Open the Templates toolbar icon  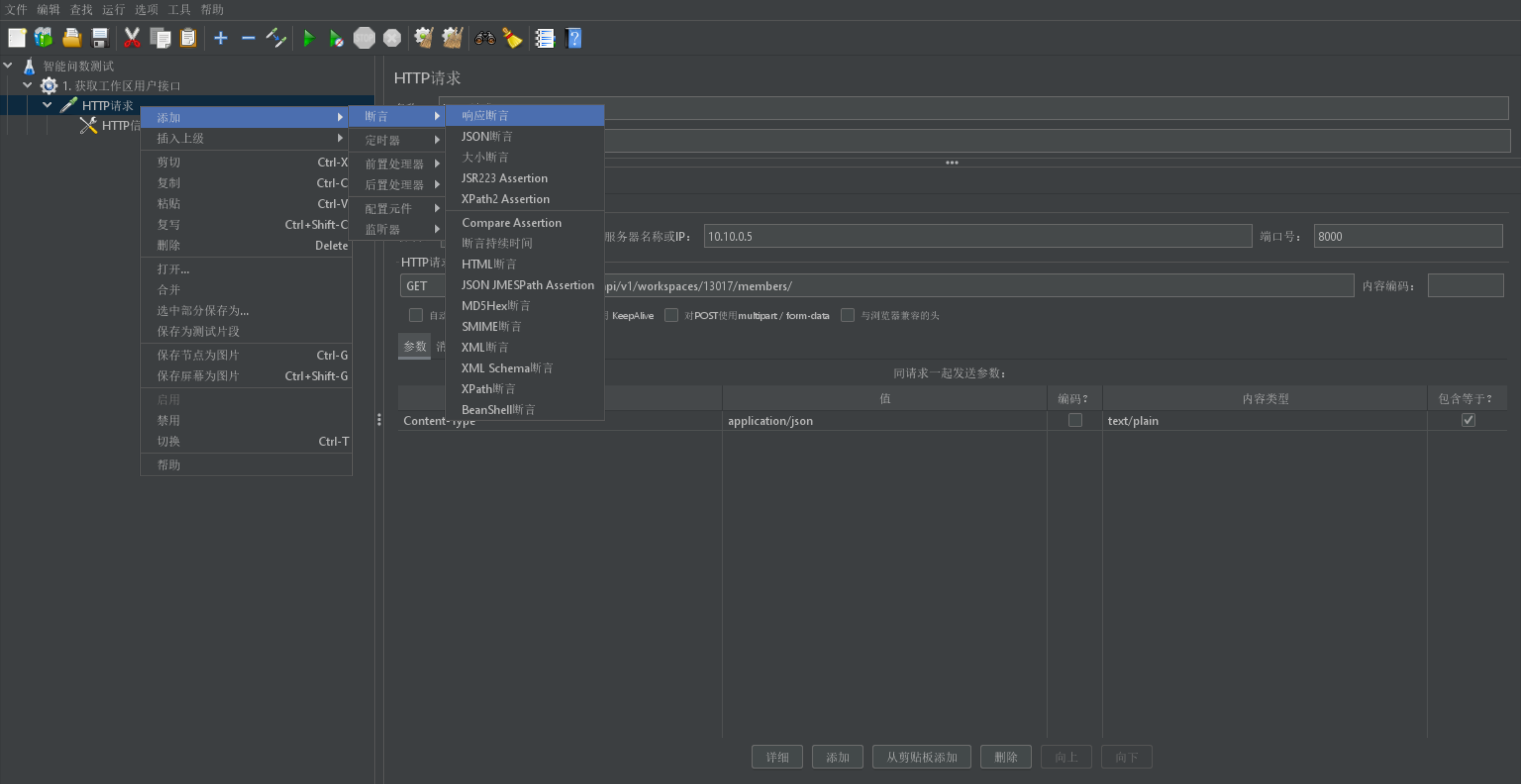[x=44, y=38]
